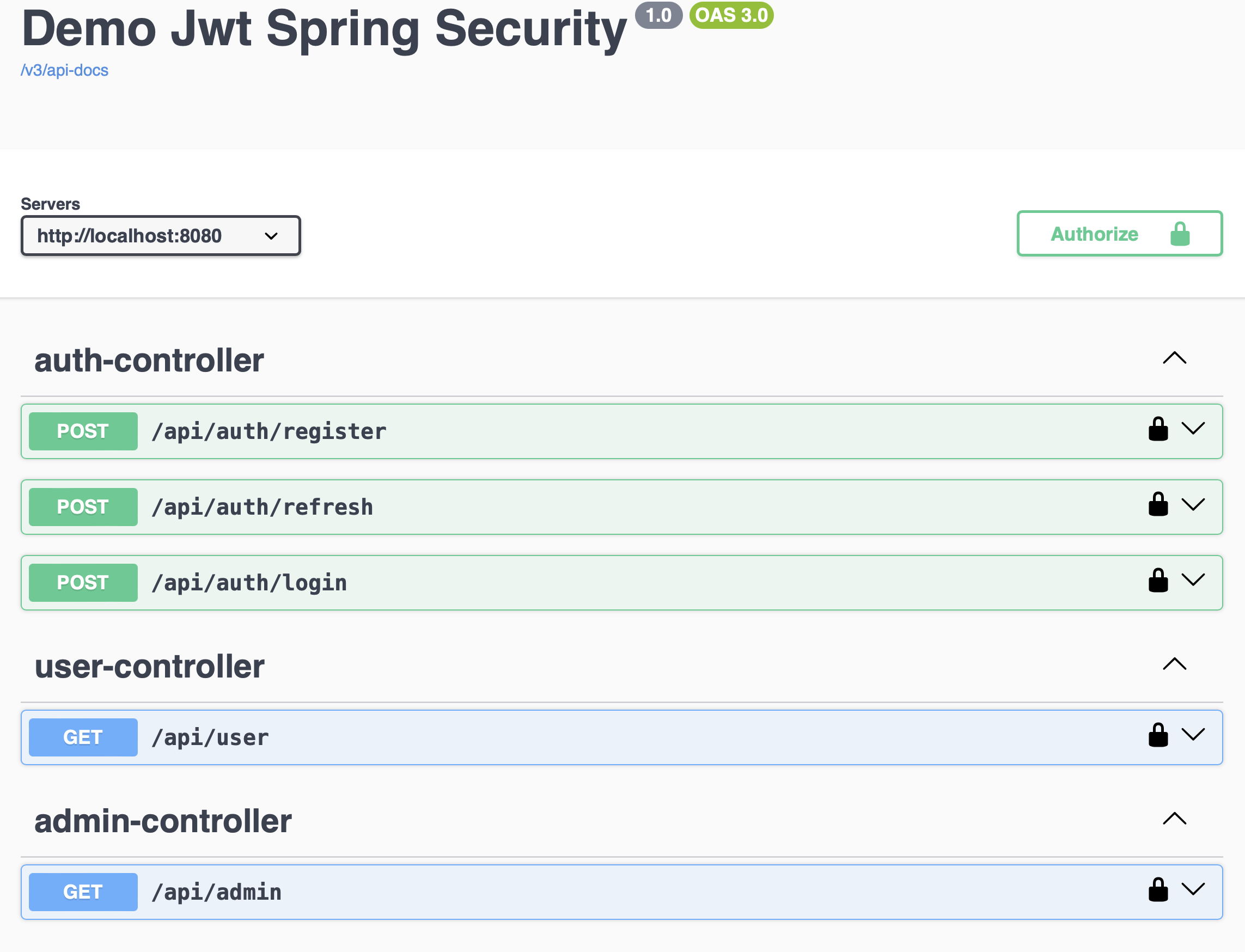Collapse the user-controller section arrow
Image resolution: width=1245 pixels, height=952 pixels.
pyautogui.click(x=1174, y=664)
